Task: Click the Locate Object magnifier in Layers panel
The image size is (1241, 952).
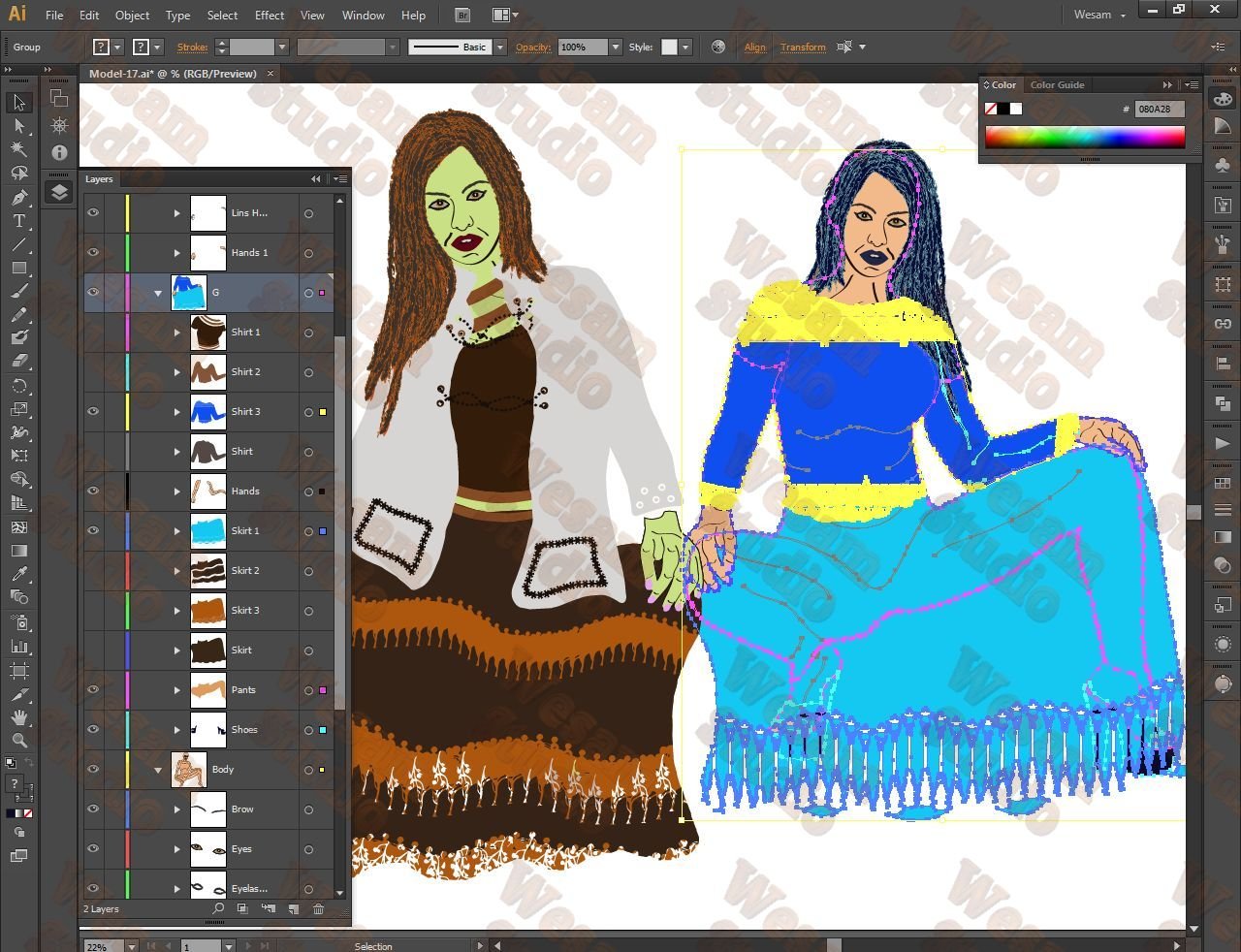Action: 218,909
